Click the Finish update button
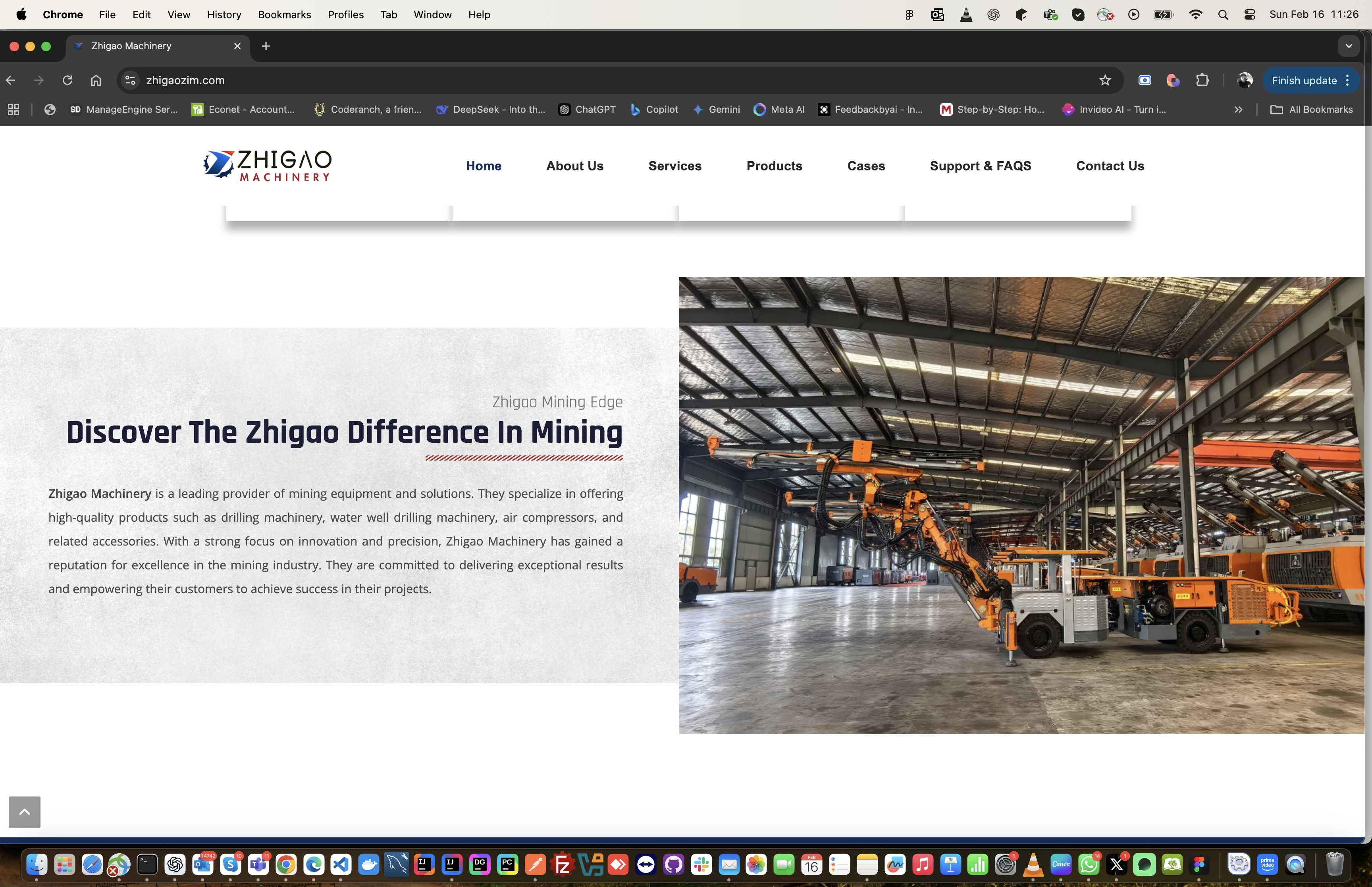This screenshot has height=887, width=1372. pos(1303,80)
